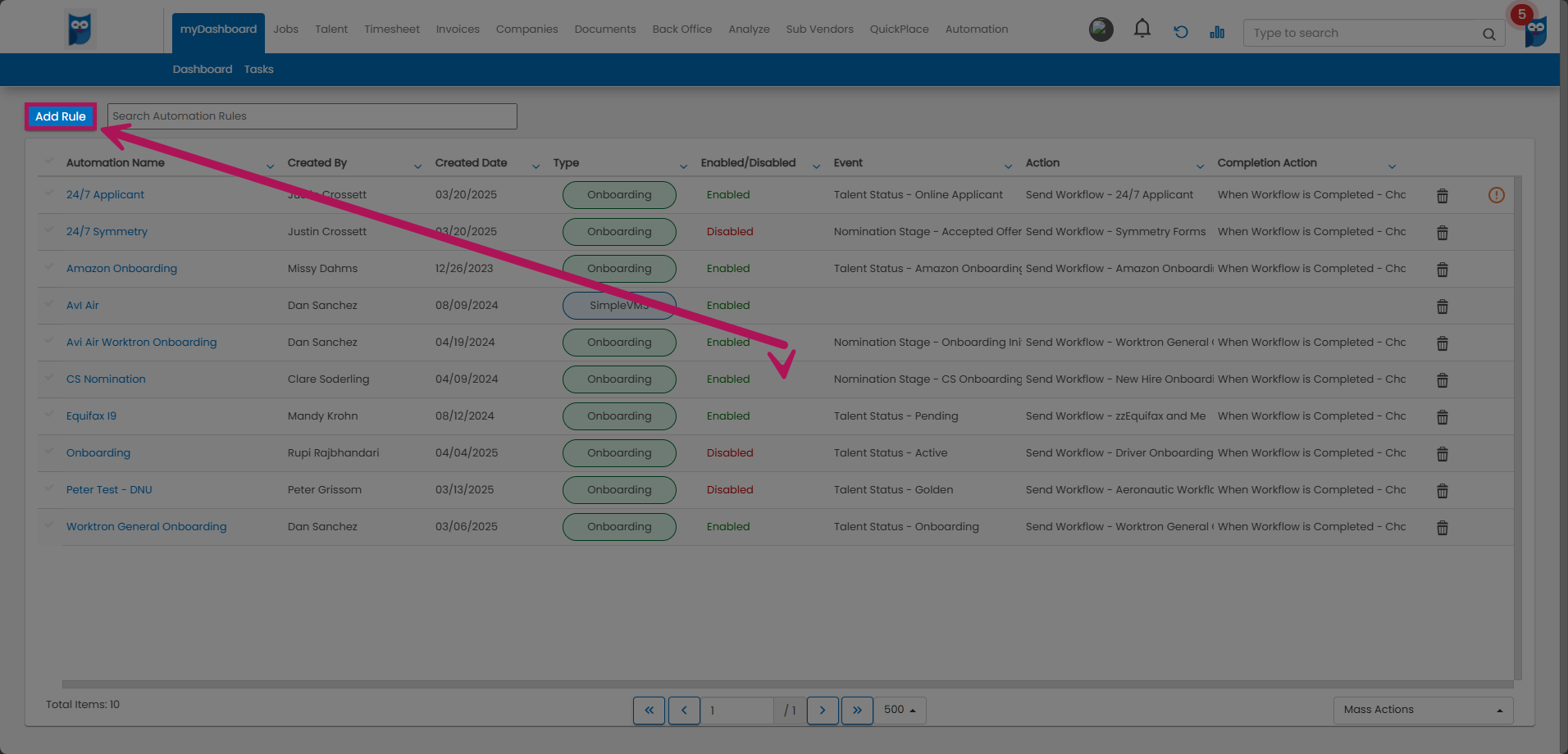Click warning icon on 24/7 Applicant row
Image resolution: width=1568 pixels, height=754 pixels.
click(1496, 195)
